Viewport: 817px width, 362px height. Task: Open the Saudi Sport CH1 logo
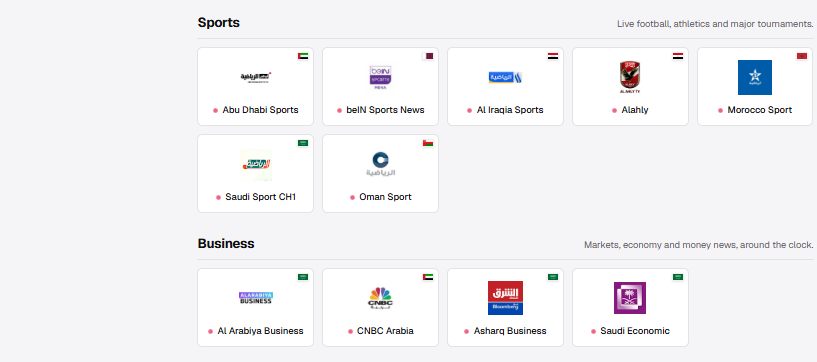click(256, 165)
